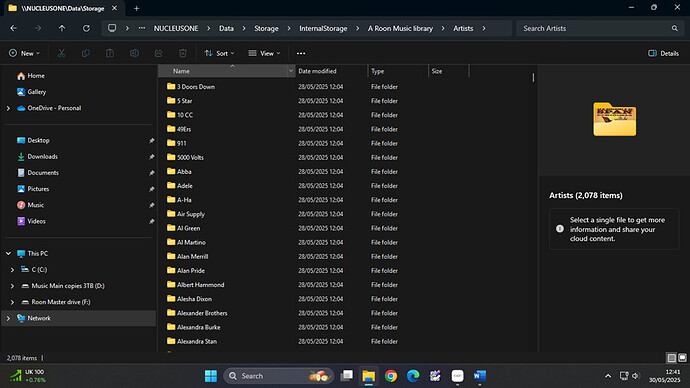Open Task View on the taskbar
Image resolution: width=690 pixels, height=388 pixels.
point(347,376)
